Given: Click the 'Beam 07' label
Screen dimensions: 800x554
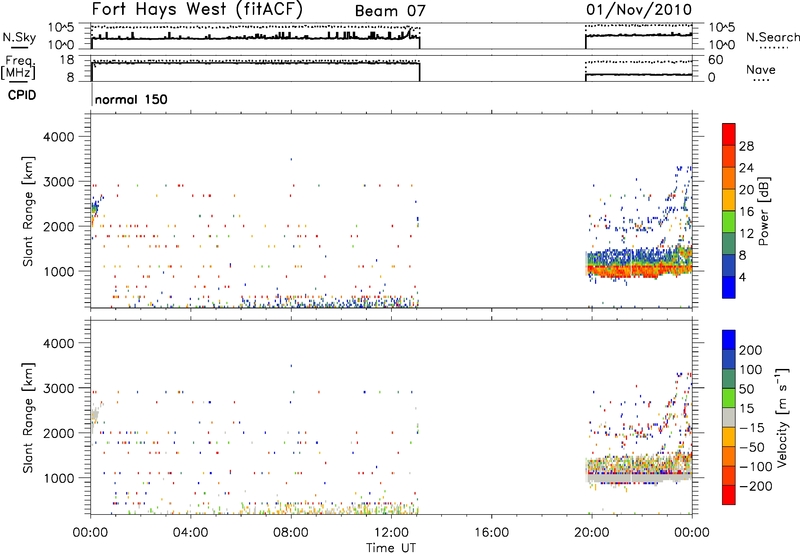Looking at the screenshot, I should click(390, 11).
